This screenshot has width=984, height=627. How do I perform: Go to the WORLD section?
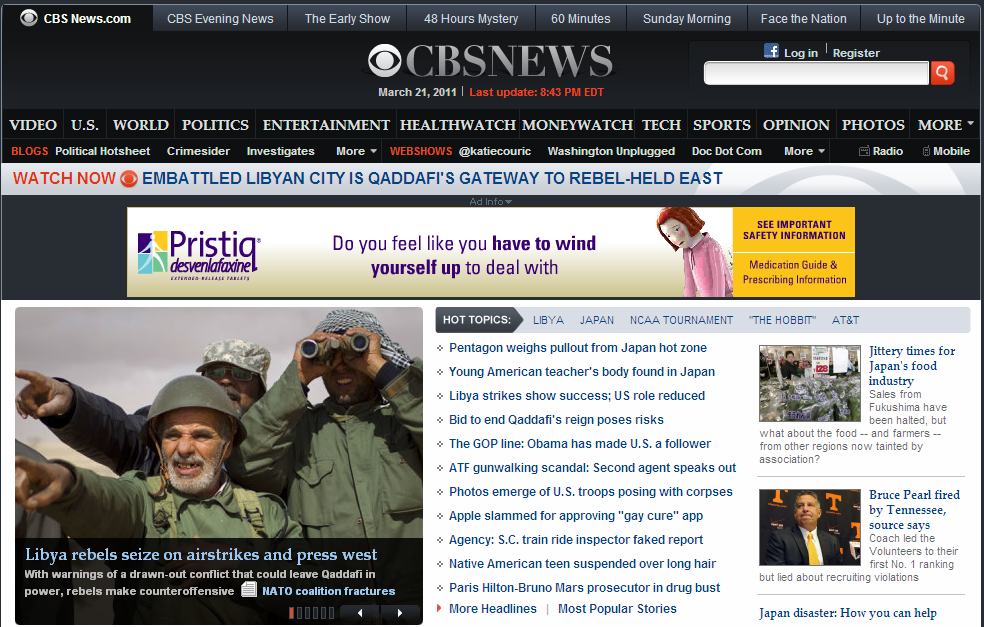coord(141,125)
